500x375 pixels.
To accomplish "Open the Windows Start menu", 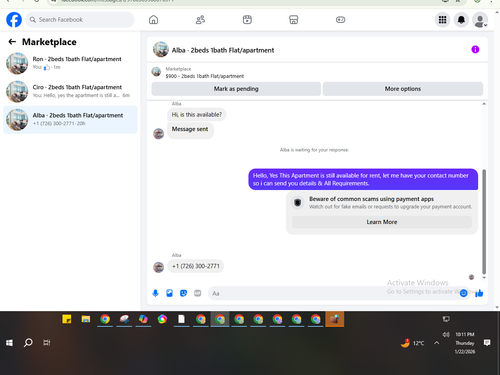I will [x=9, y=343].
